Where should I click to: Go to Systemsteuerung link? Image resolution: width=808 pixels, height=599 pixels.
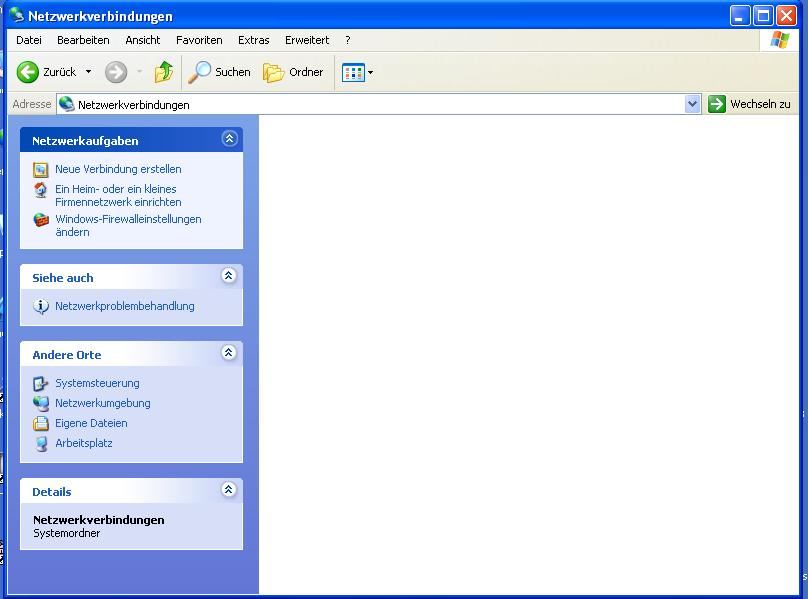click(x=97, y=383)
